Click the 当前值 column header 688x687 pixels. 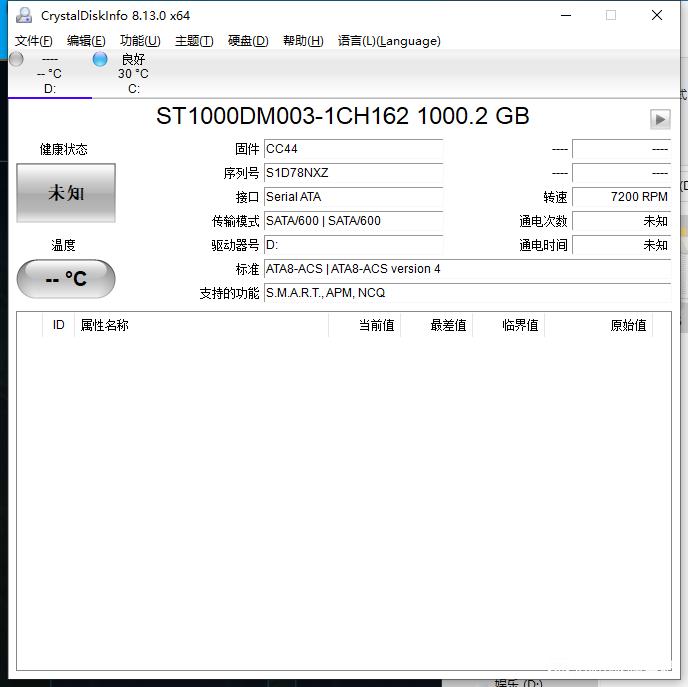click(x=365, y=325)
